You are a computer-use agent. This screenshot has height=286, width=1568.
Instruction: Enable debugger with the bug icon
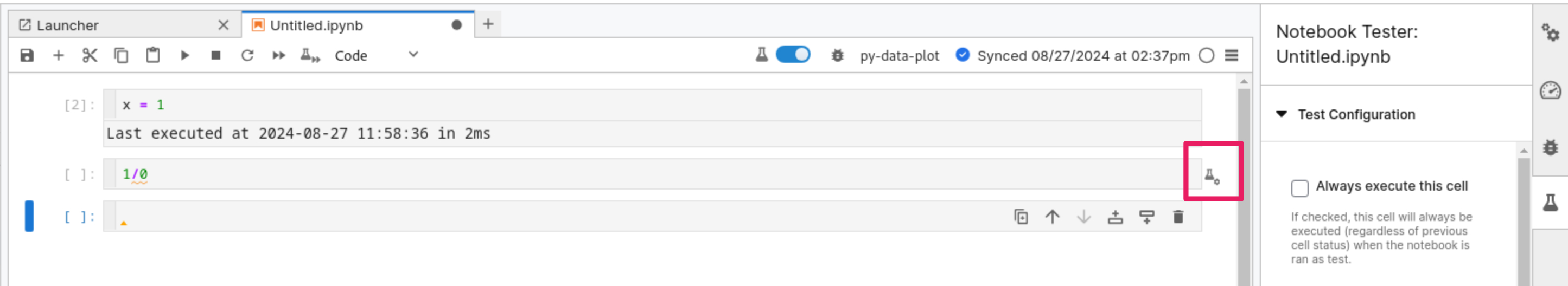tap(838, 56)
